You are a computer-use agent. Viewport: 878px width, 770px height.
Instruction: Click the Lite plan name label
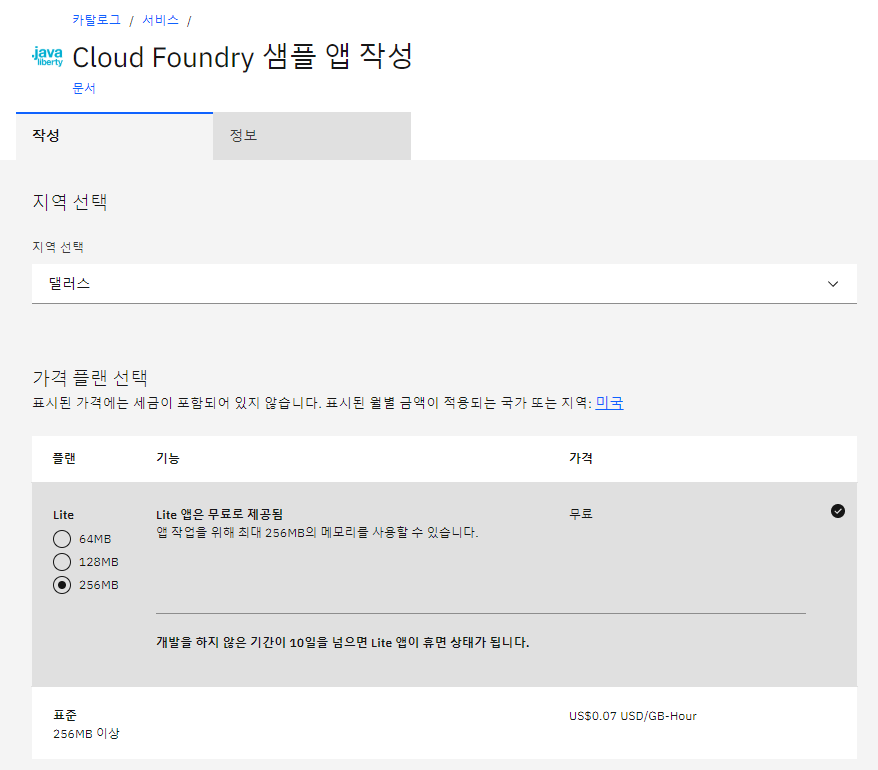63,515
